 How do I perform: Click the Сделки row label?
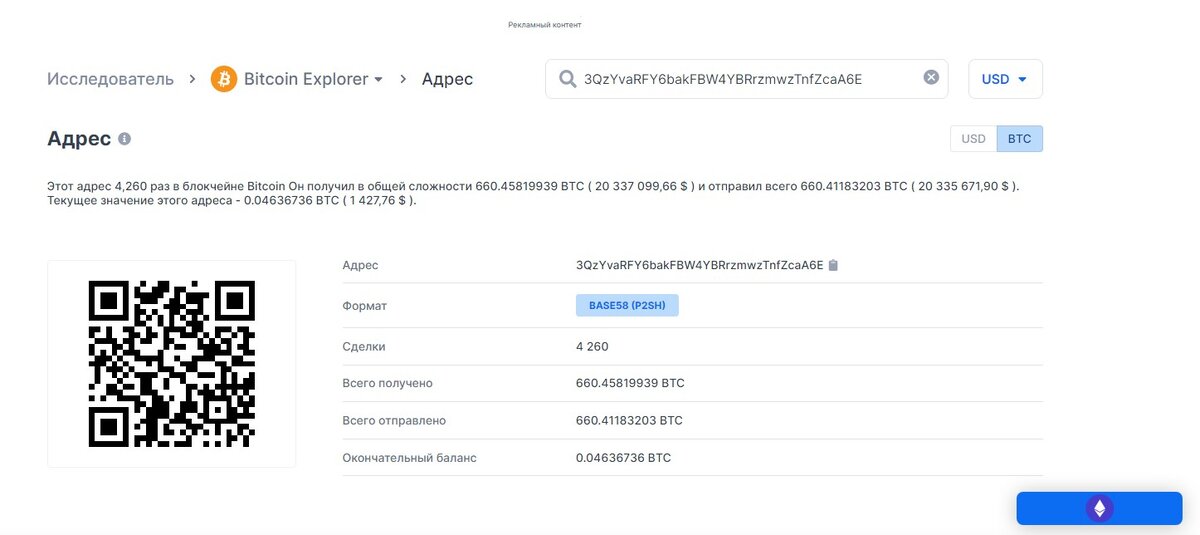(x=363, y=346)
